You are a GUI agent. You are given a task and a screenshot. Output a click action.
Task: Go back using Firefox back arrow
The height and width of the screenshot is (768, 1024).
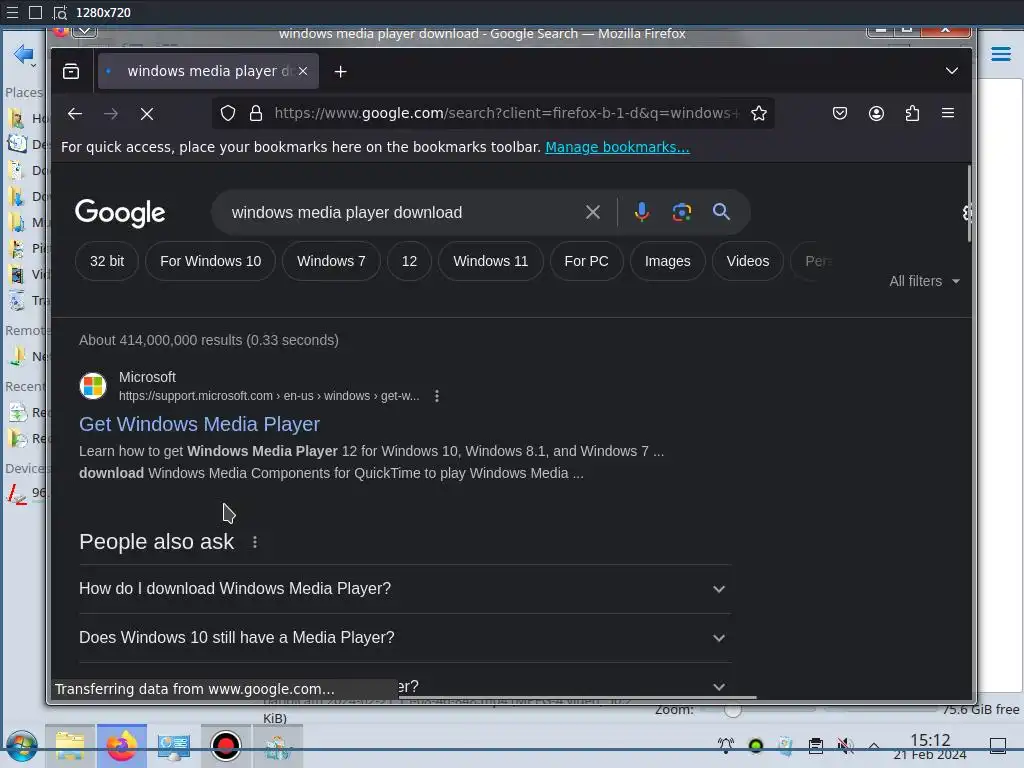point(74,114)
